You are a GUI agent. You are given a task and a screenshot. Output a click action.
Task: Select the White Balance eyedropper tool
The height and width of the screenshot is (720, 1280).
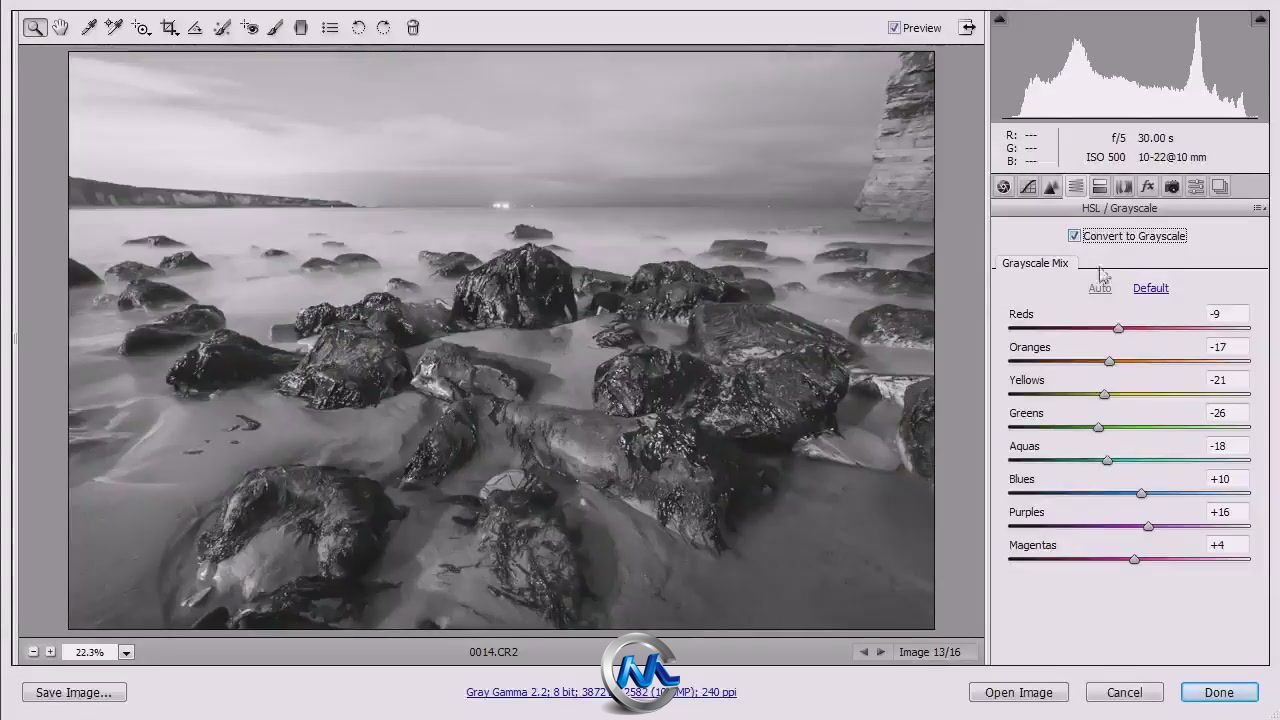(x=89, y=28)
